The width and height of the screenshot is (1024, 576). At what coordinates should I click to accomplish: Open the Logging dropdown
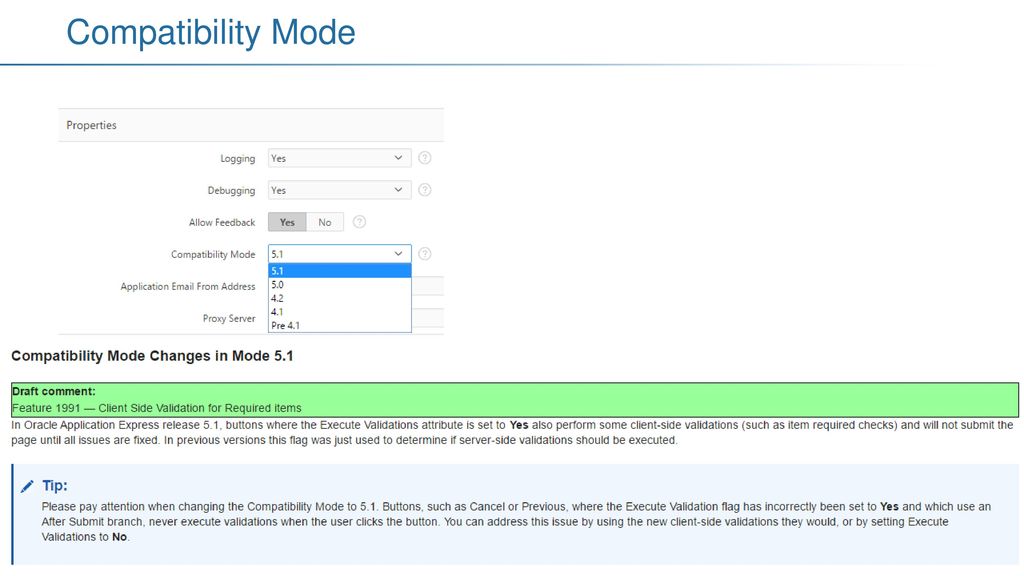[340, 158]
